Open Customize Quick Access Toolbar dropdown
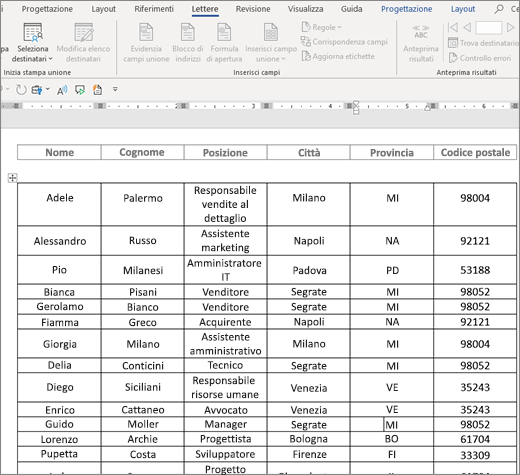Viewport: 520px width, 475px height. click(x=115, y=89)
